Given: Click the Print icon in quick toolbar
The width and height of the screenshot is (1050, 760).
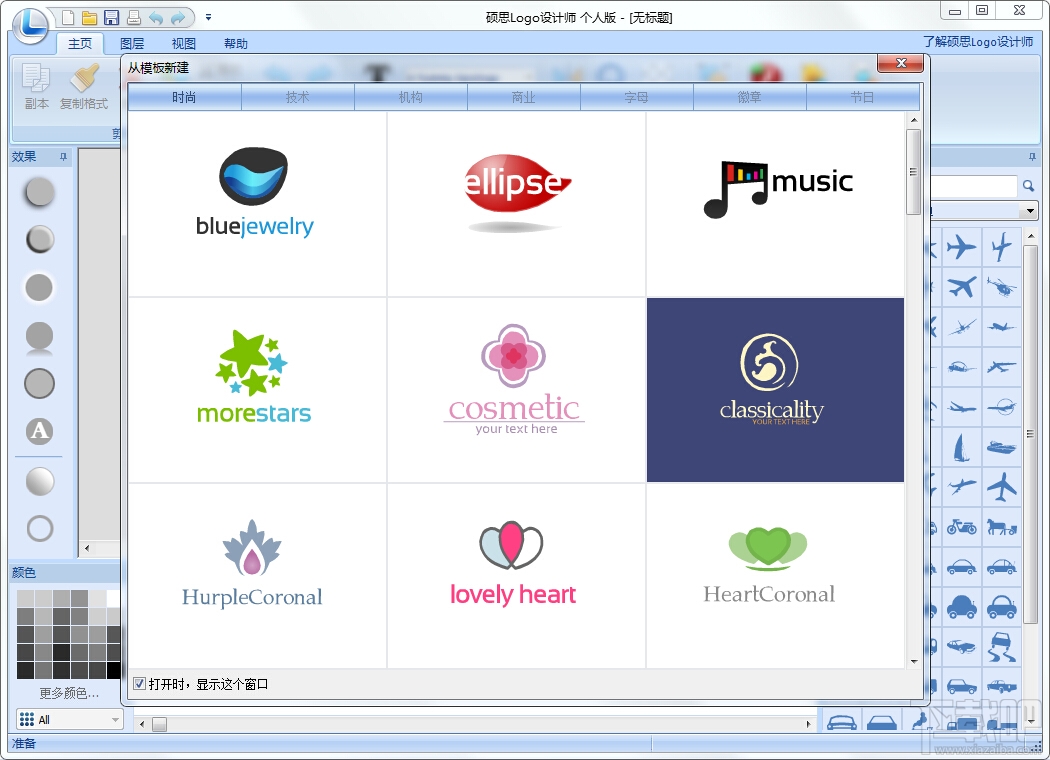Looking at the screenshot, I should coord(134,17).
